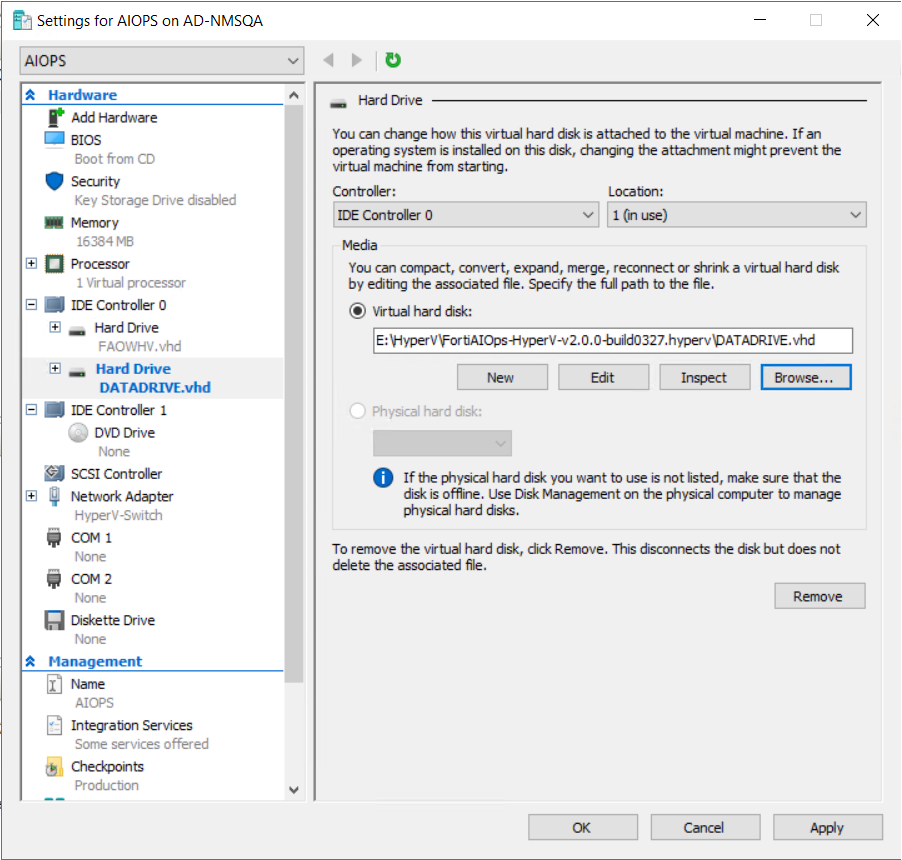Viewport: 902px width, 860px height.
Task: Click the back navigation arrow
Action: pos(328,60)
